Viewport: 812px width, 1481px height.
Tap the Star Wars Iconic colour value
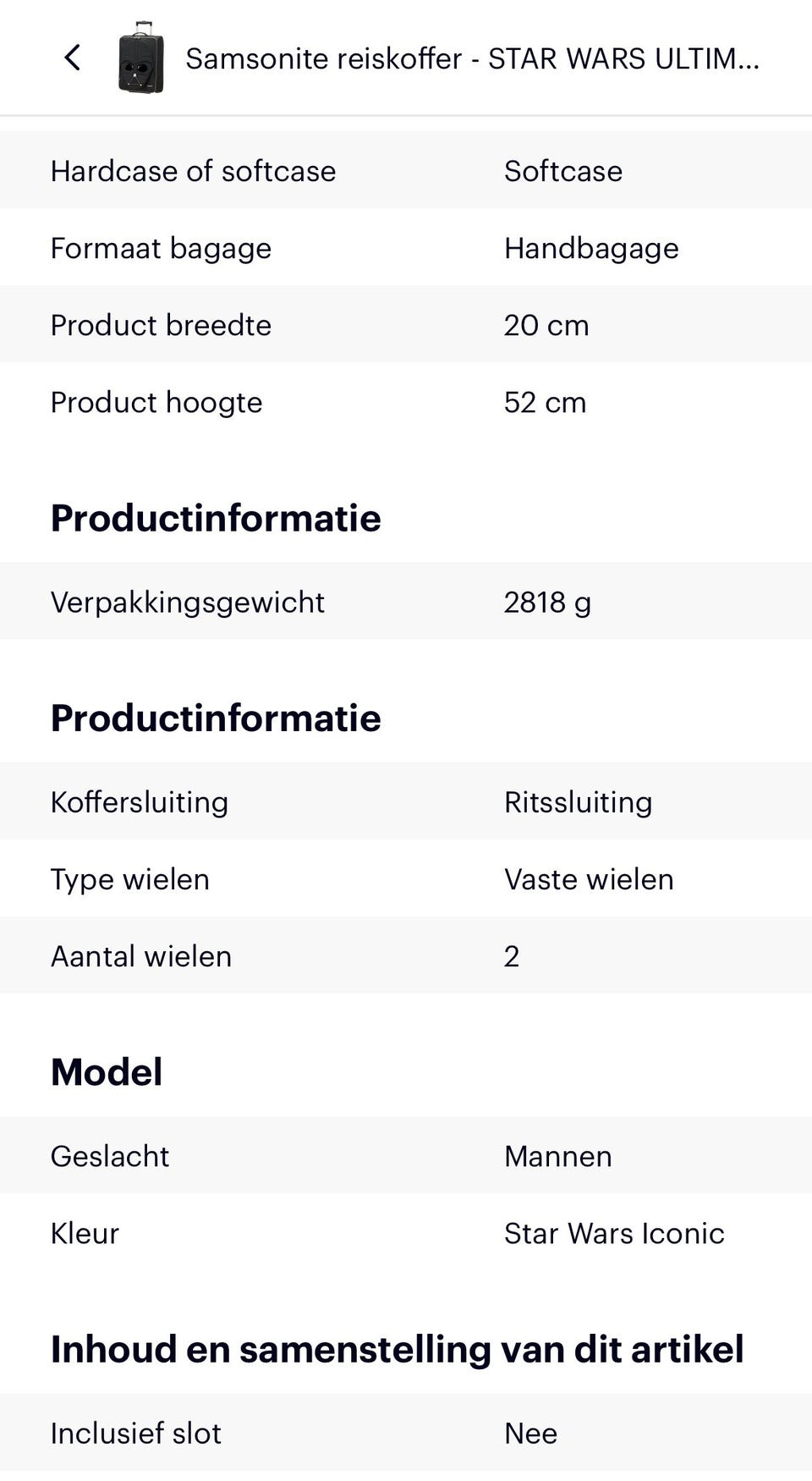coord(614,1233)
